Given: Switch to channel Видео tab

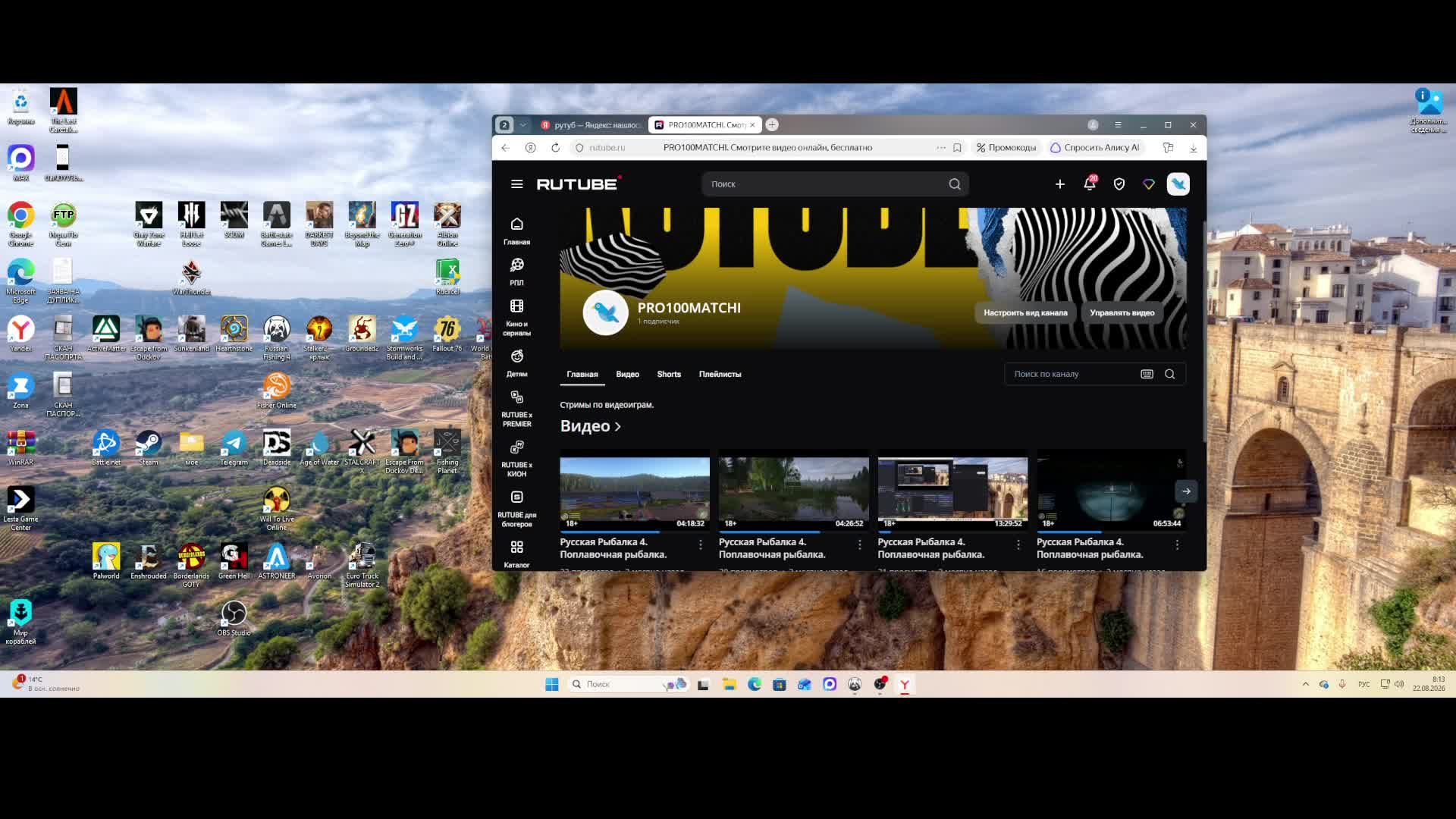Looking at the screenshot, I should coord(628,375).
